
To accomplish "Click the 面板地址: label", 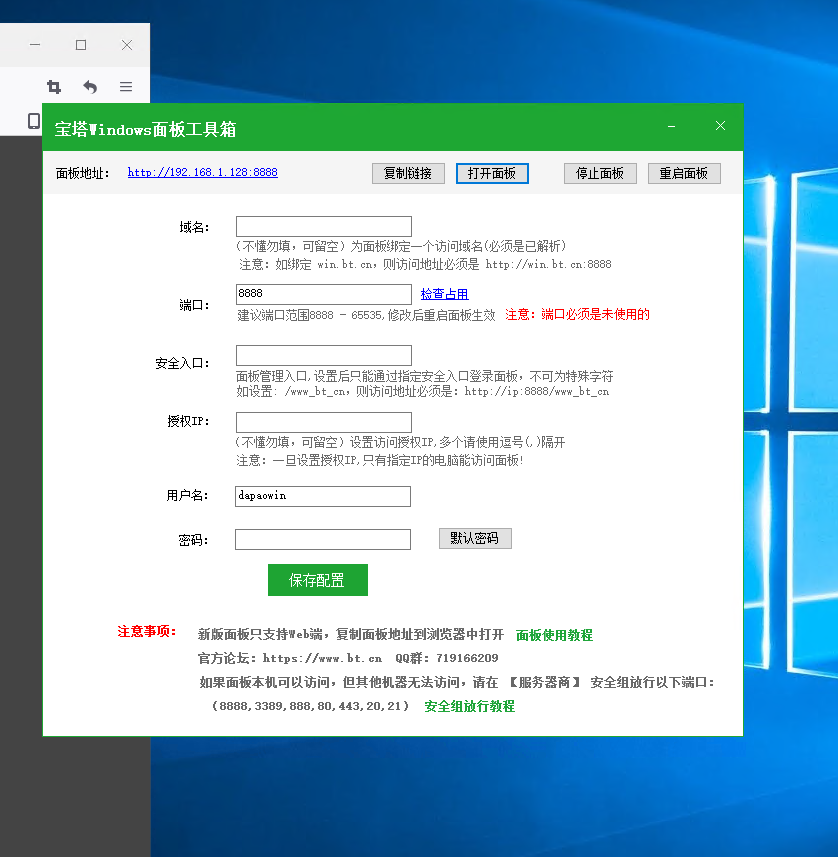I will coord(83,173).
